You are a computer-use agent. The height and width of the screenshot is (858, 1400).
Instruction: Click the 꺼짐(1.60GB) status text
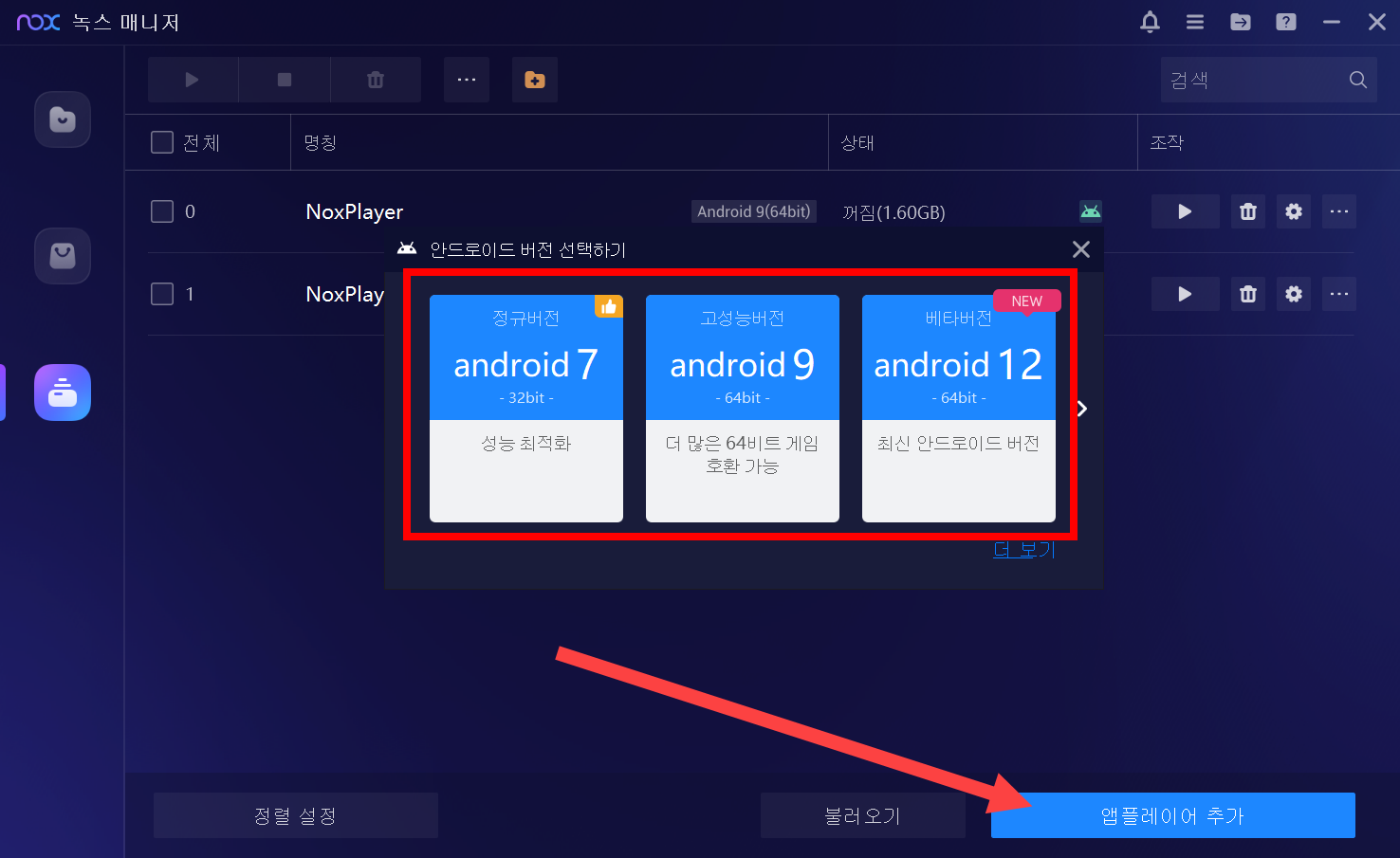coord(894,212)
